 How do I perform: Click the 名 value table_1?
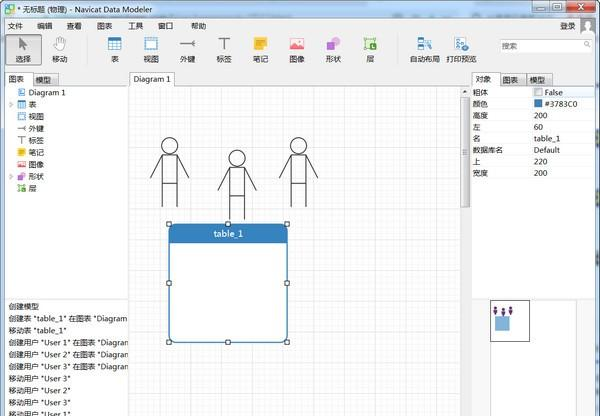click(x=547, y=138)
